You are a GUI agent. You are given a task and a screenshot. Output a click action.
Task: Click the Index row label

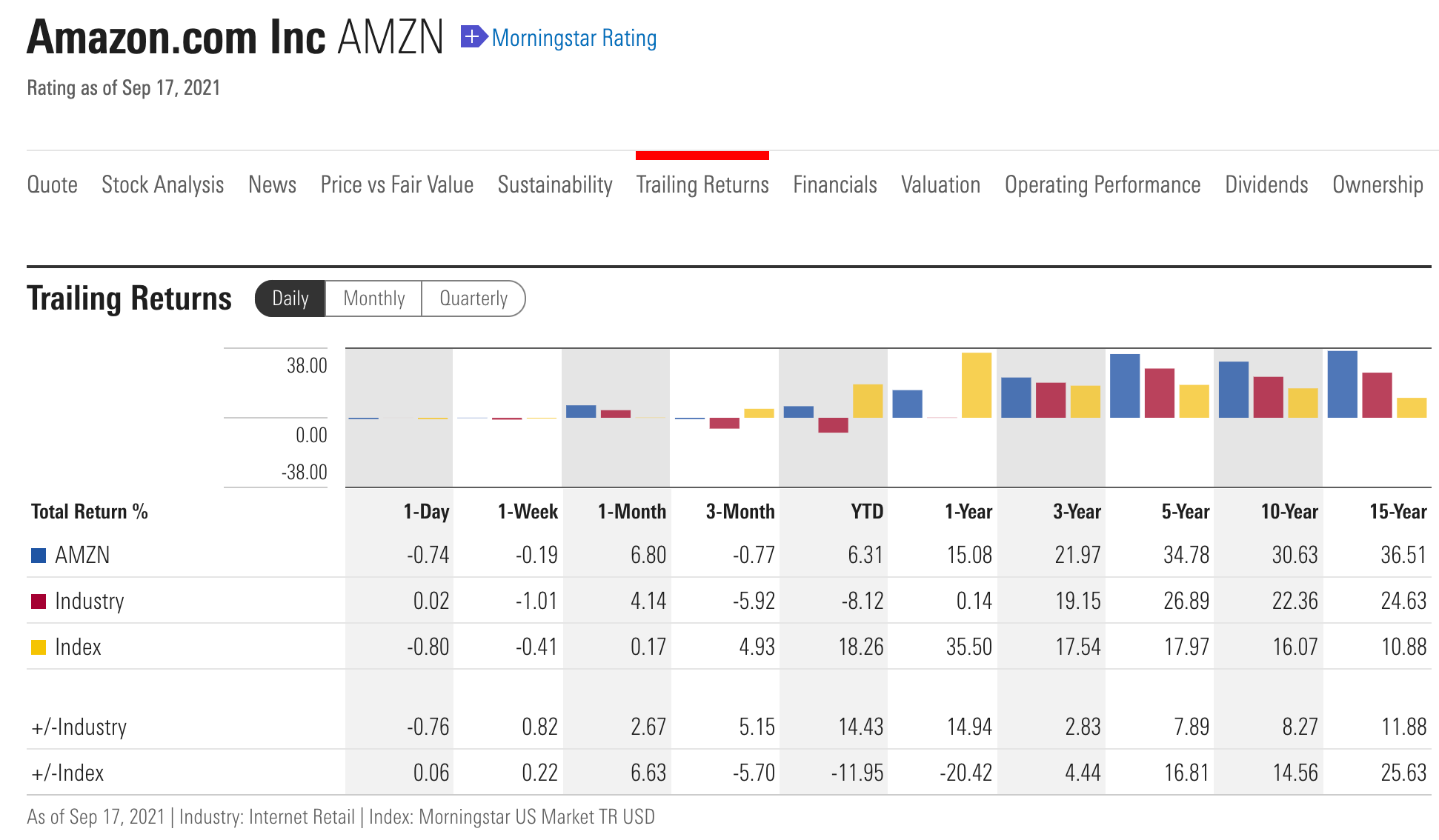(78, 647)
